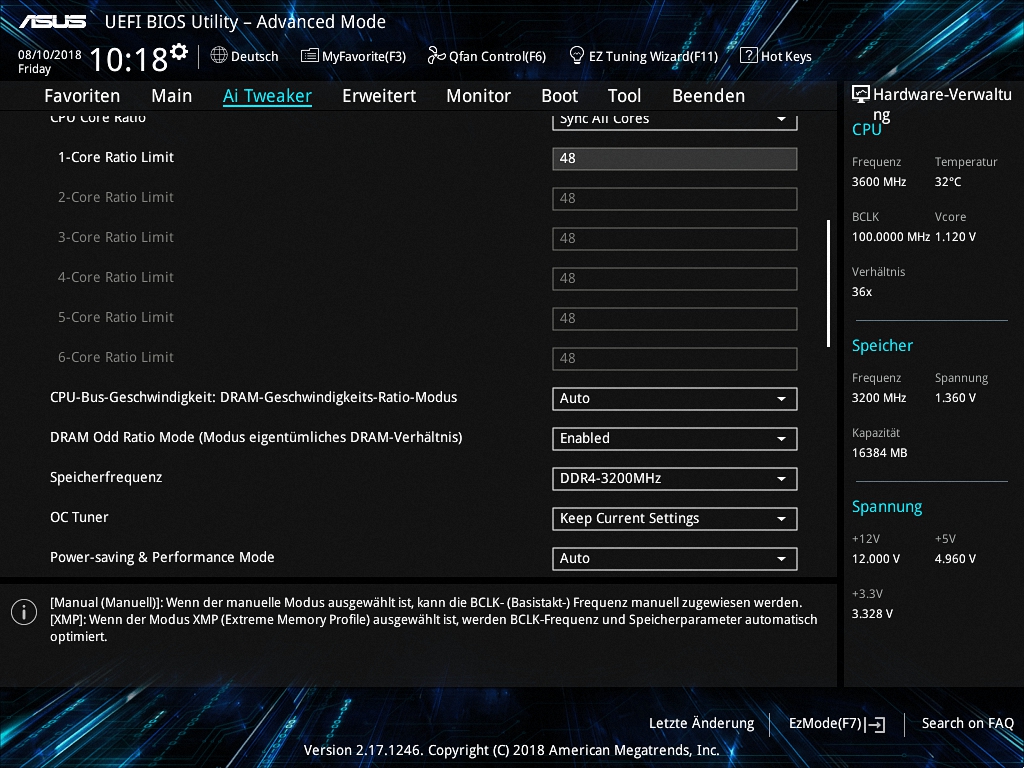Click the globe language icon
Image resolution: width=1024 pixels, height=768 pixels.
219,55
